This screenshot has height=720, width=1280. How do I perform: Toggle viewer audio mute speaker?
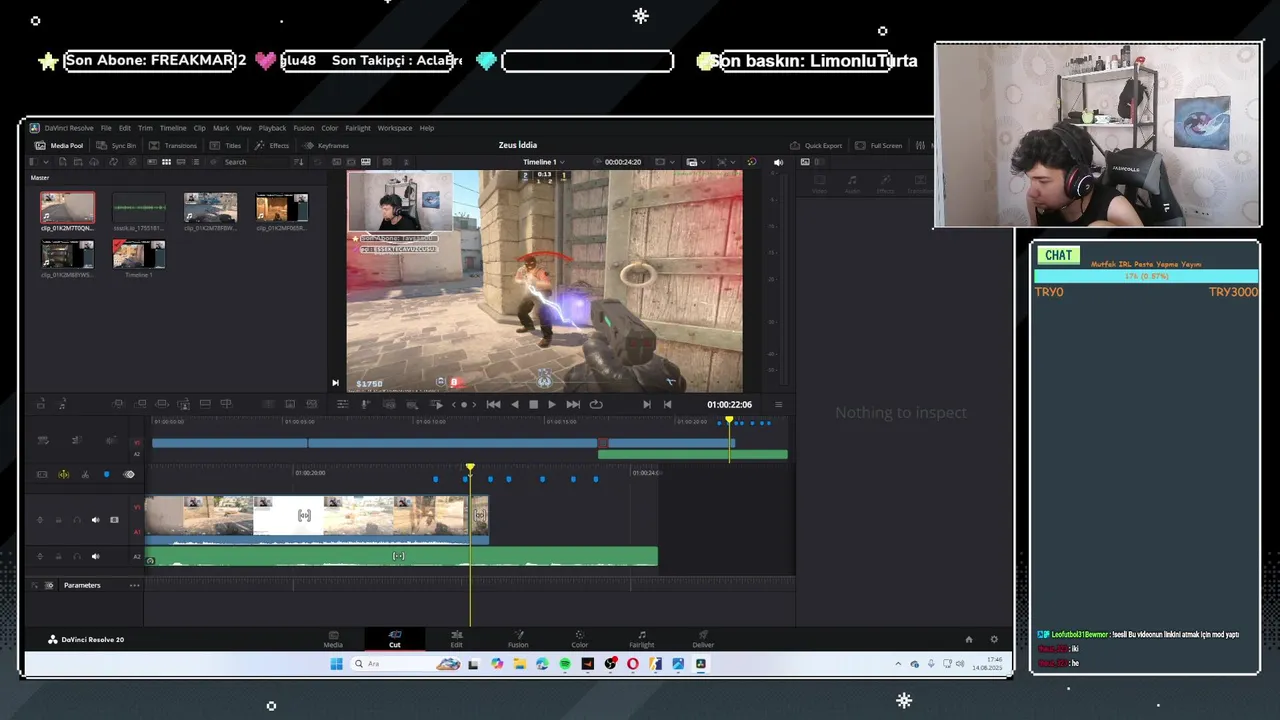[778, 162]
